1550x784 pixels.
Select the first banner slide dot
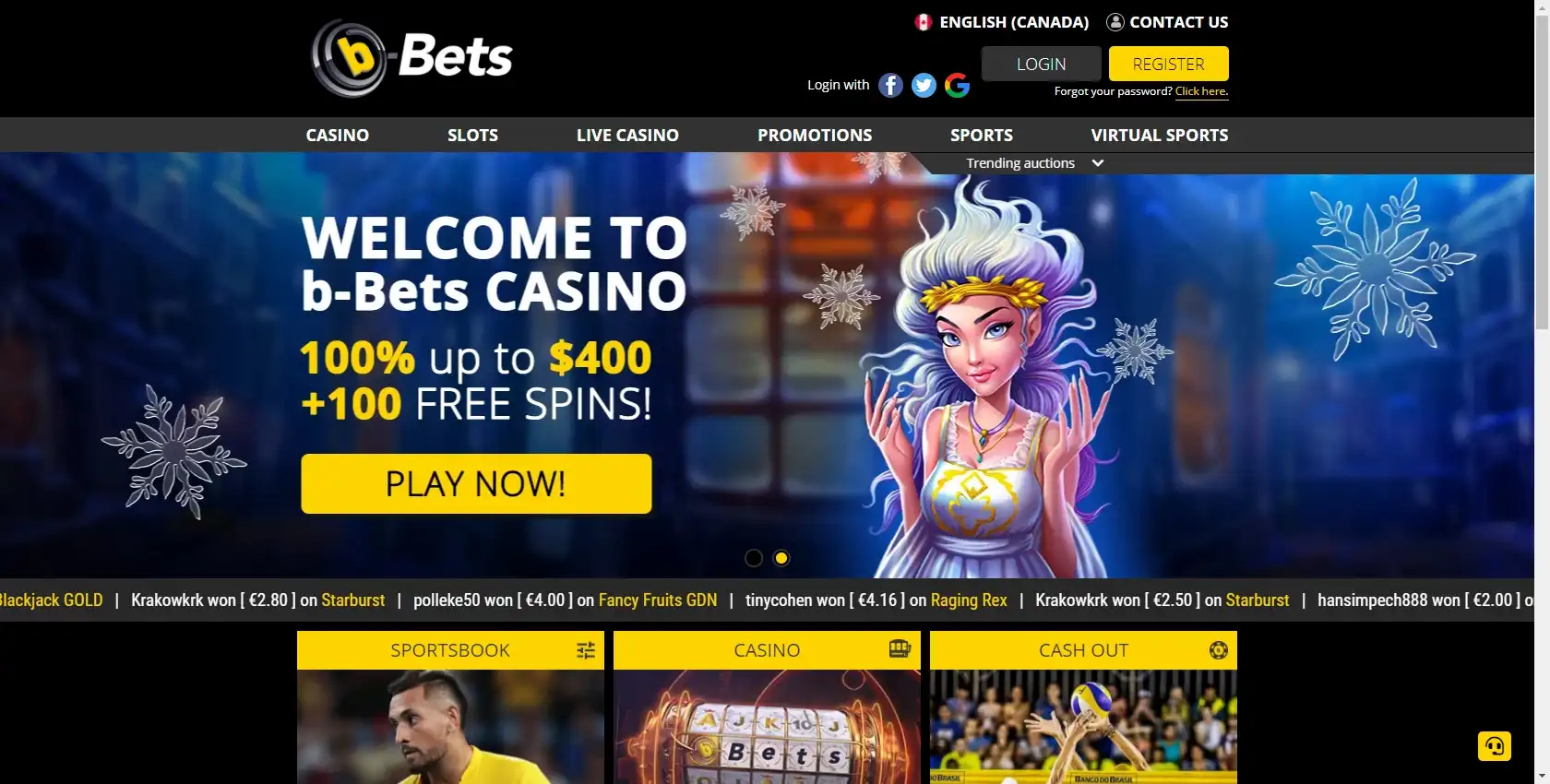(x=754, y=558)
